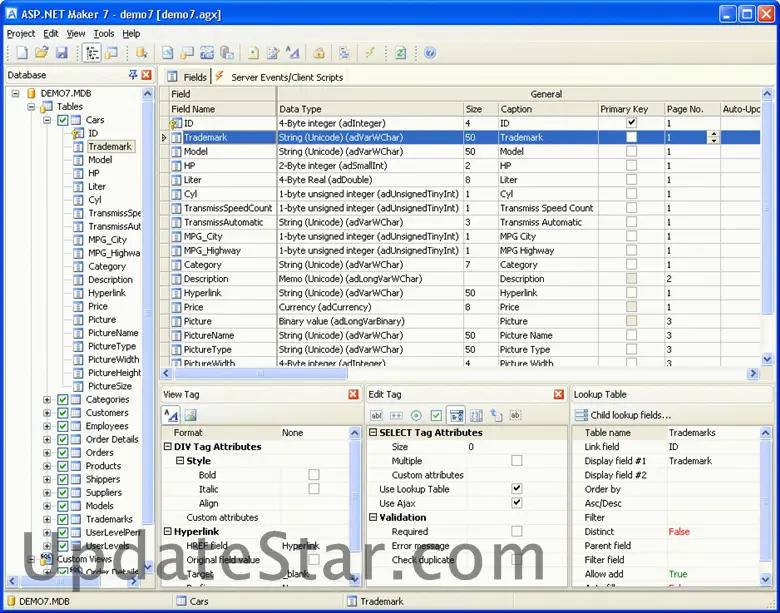Collapse SELECT Tag Attributes section

[x=373, y=432]
